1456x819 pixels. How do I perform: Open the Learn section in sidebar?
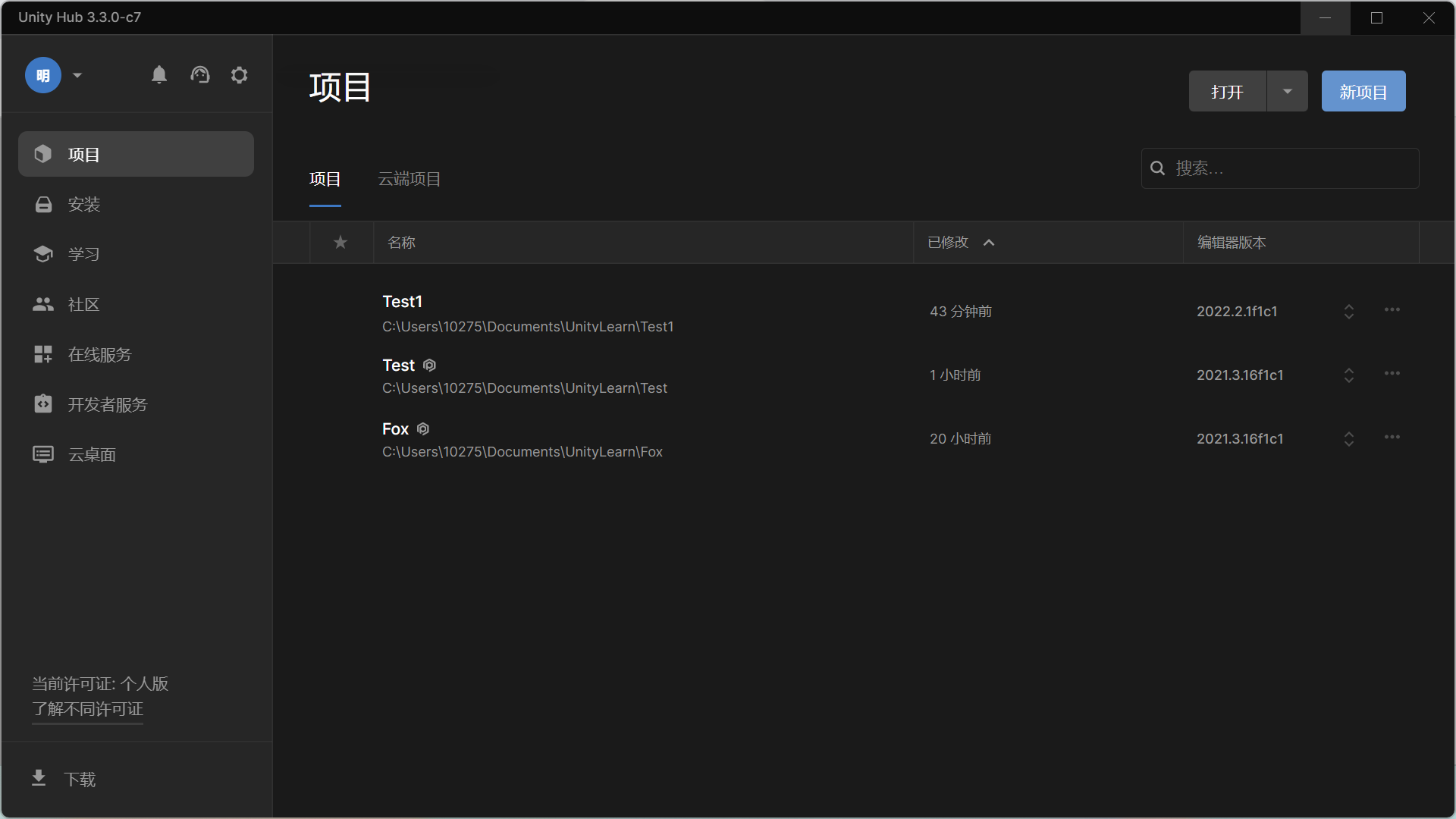tap(83, 255)
